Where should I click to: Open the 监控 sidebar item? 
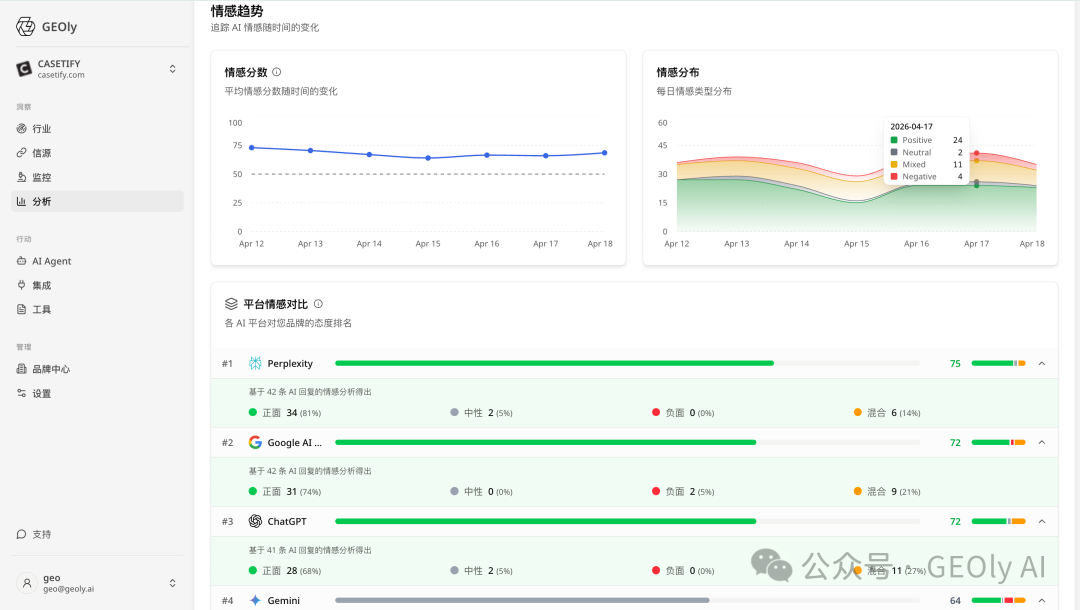coord(97,177)
